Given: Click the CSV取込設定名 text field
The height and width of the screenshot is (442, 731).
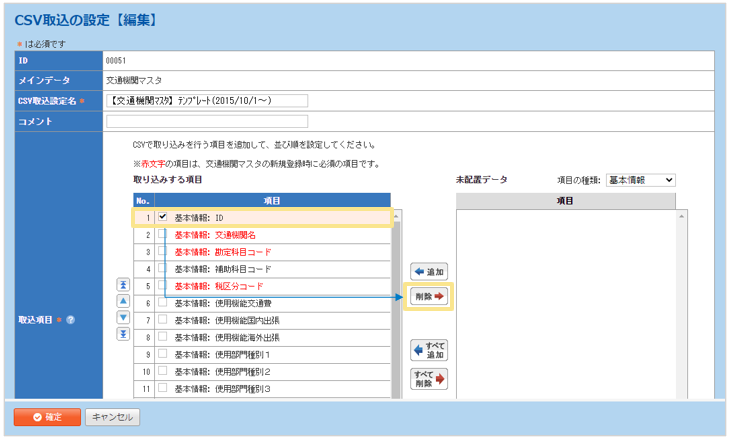Looking at the screenshot, I should pyautogui.click(x=207, y=100).
